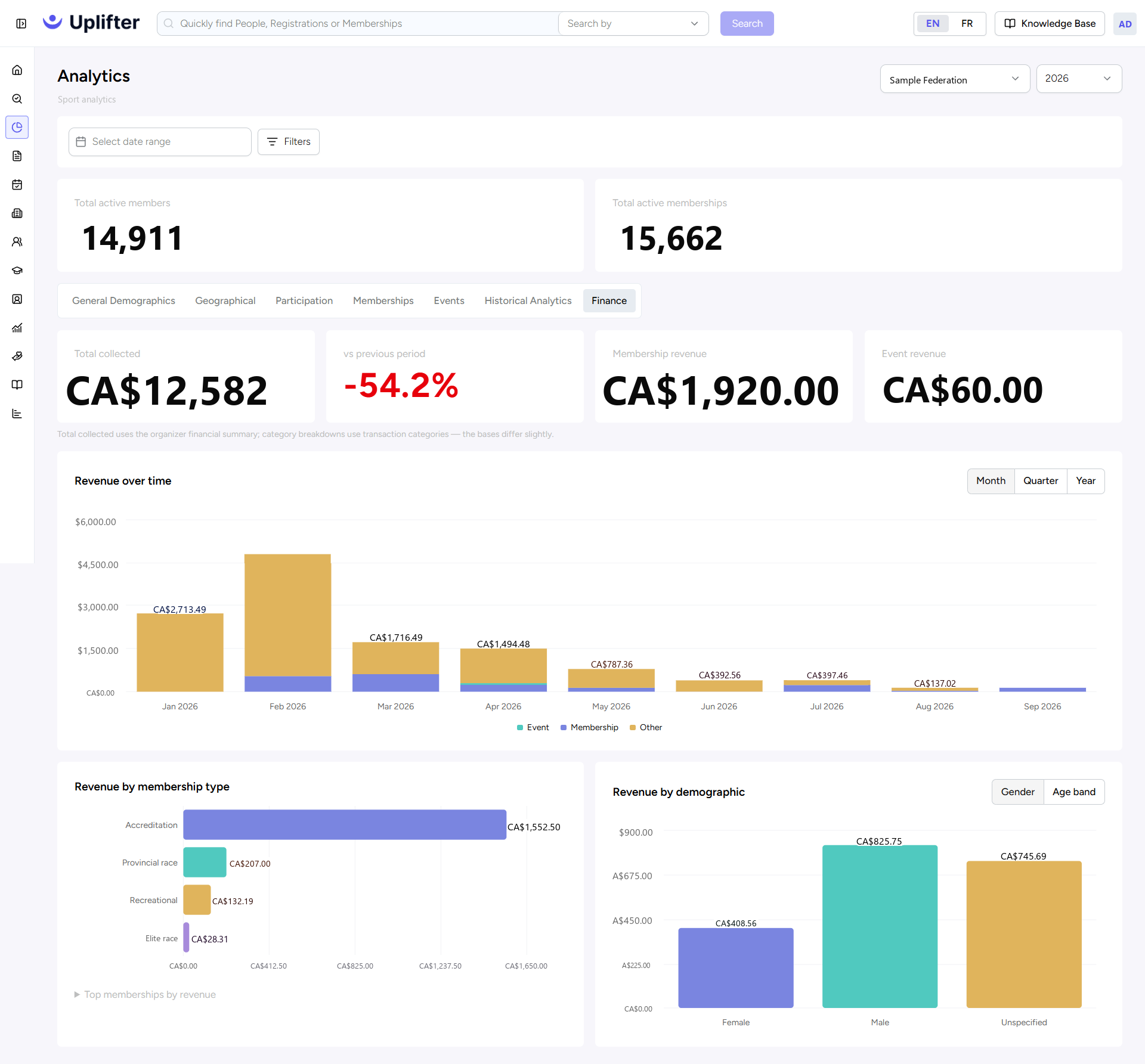
Task: Toggle Event series in chart legend
Action: pyautogui.click(x=533, y=728)
